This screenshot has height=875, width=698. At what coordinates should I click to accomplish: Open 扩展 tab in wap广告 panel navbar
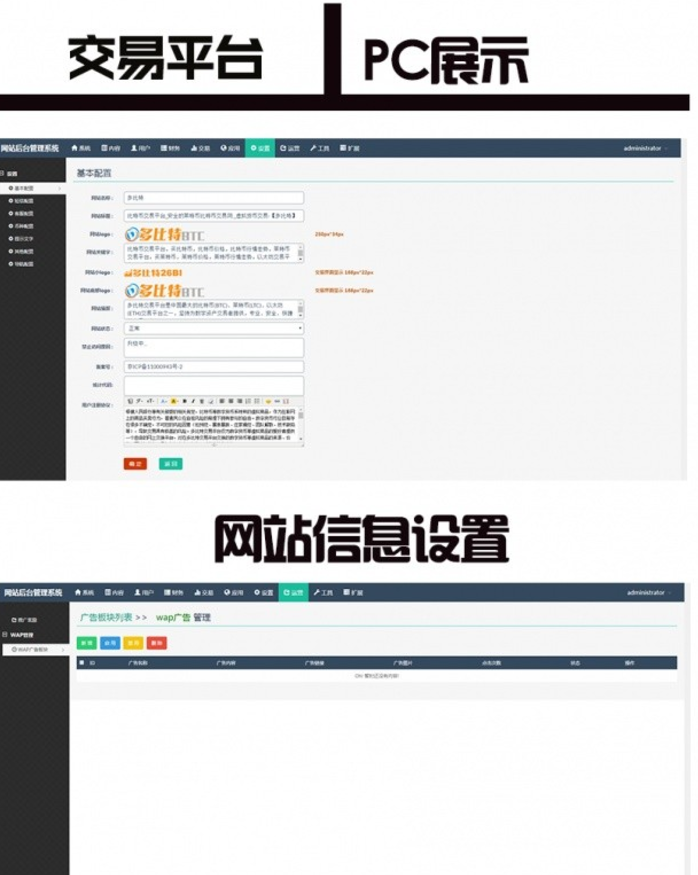(x=353, y=592)
